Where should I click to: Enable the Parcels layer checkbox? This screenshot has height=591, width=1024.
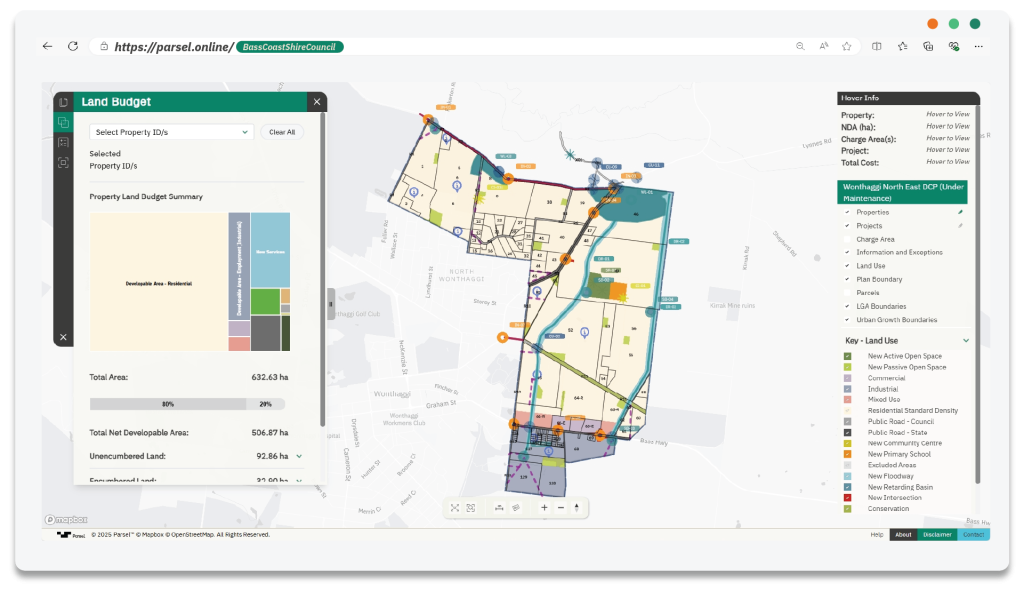point(847,293)
